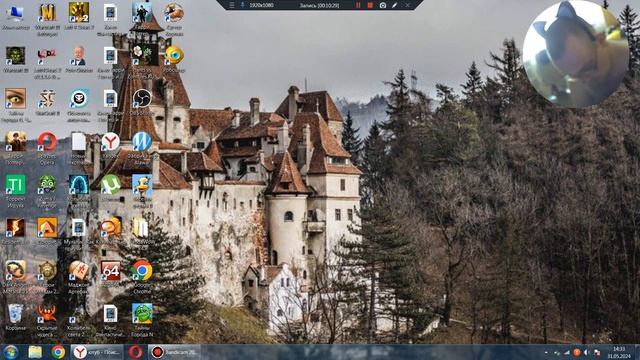Open the stacked yellow folders icon
Viewport: 640px width, 360px height.
(141, 227)
